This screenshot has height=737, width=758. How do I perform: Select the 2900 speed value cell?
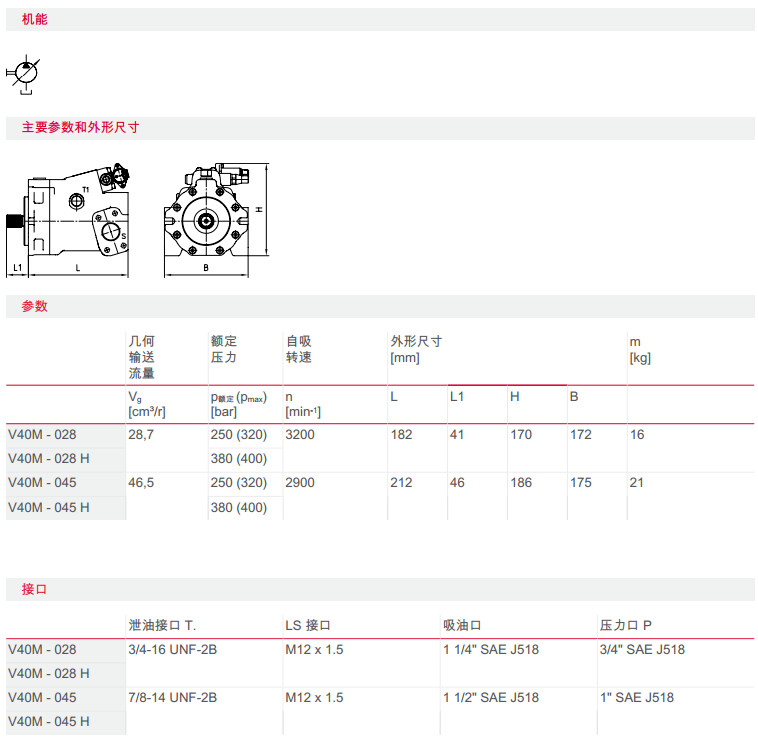[300, 483]
